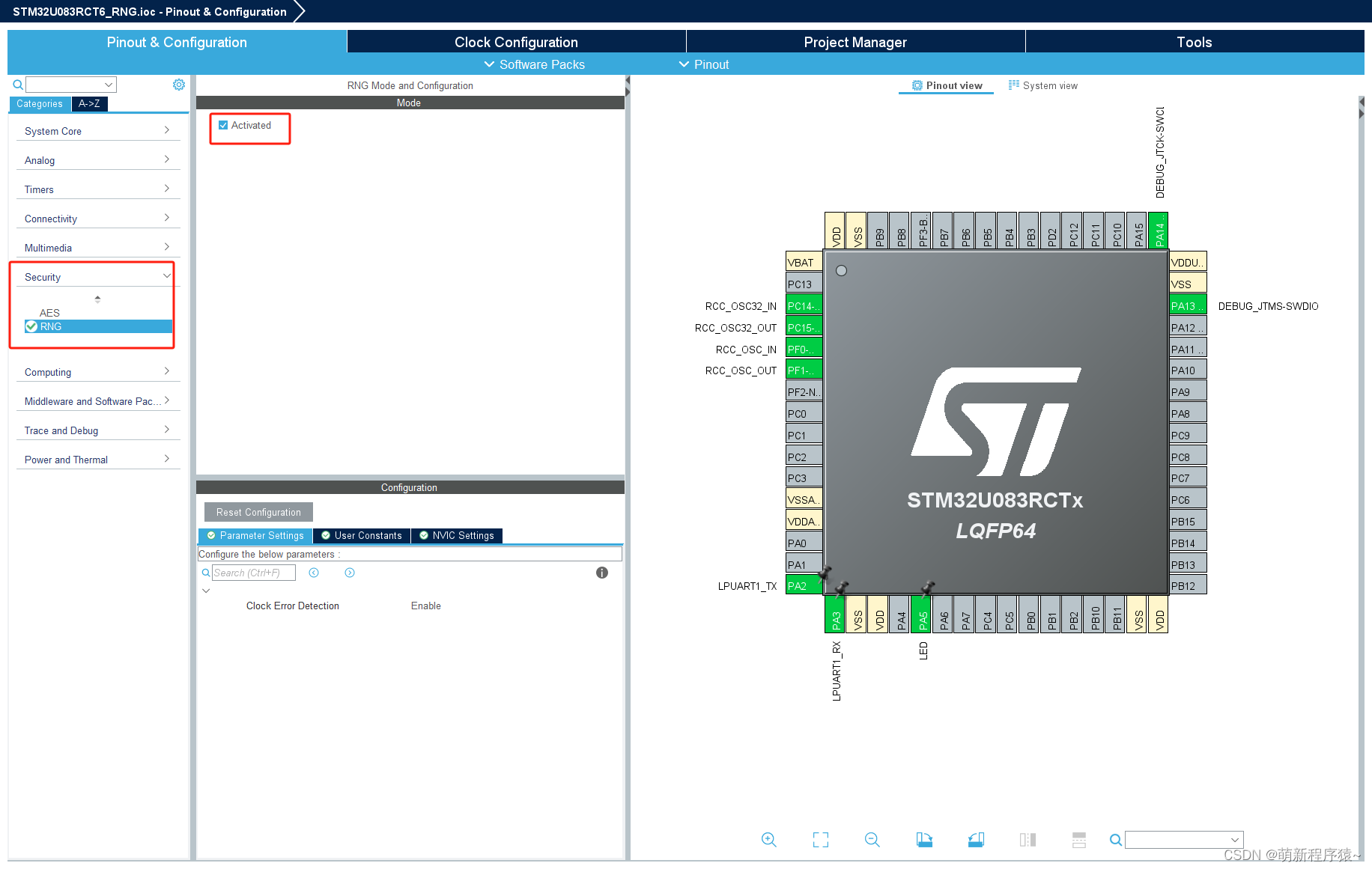Collapse the Security category
This screenshot has height=869, width=1372.
[x=98, y=277]
